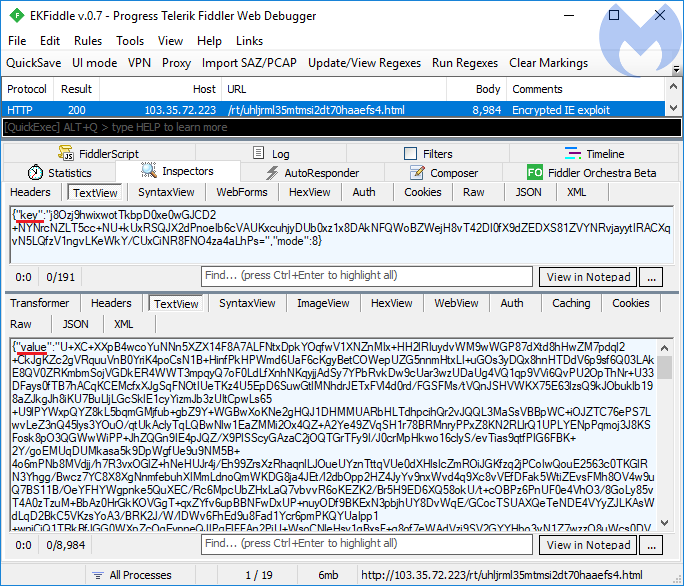Open AutoResponder via its lightning icon
Image resolution: width=684 pixels, height=586 pixels.
[270, 172]
